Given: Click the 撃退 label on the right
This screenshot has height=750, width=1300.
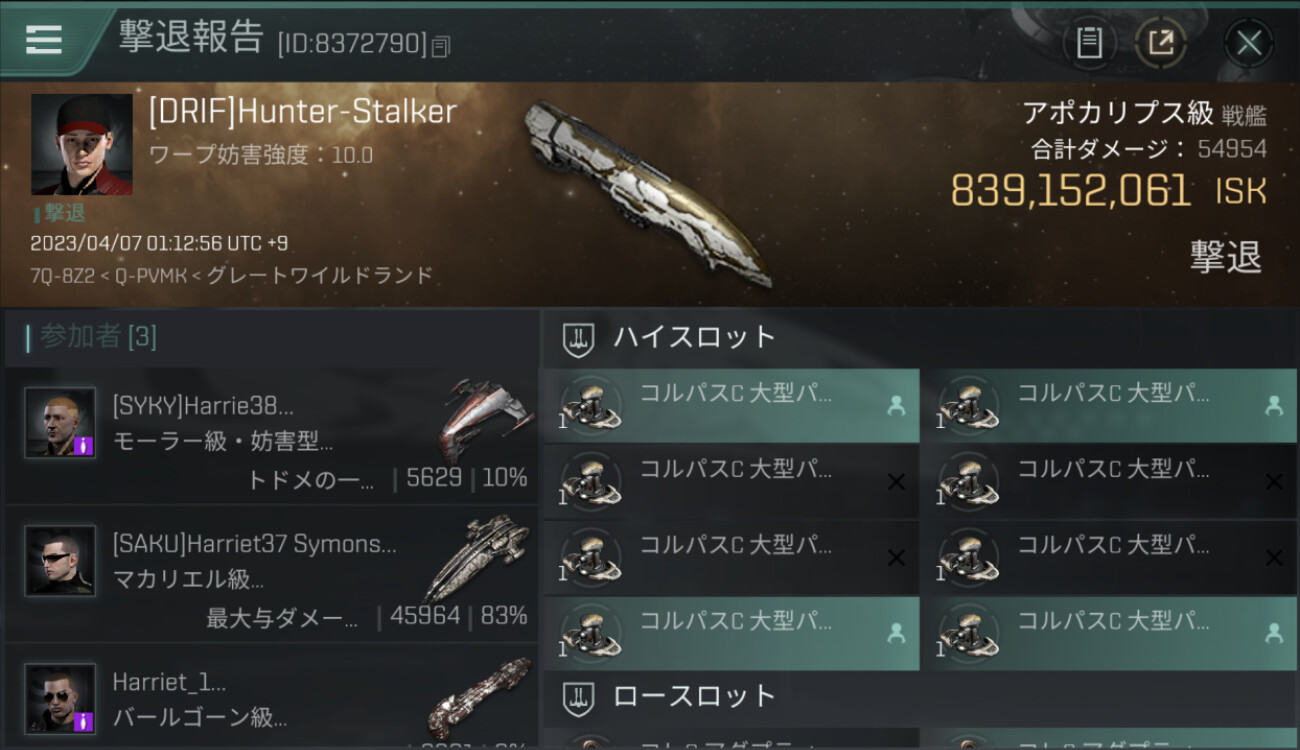Looking at the screenshot, I should coord(1226,257).
